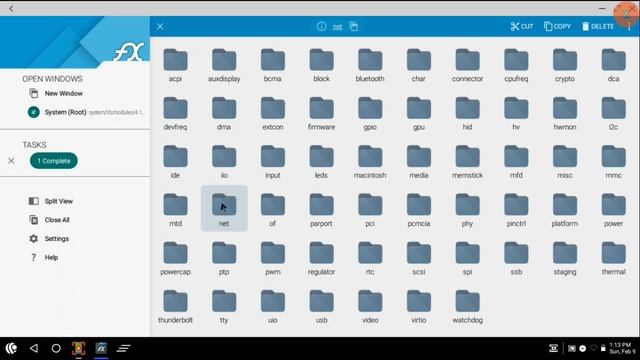Open Settings
640x360 pixels.
pyautogui.click(x=49, y=239)
